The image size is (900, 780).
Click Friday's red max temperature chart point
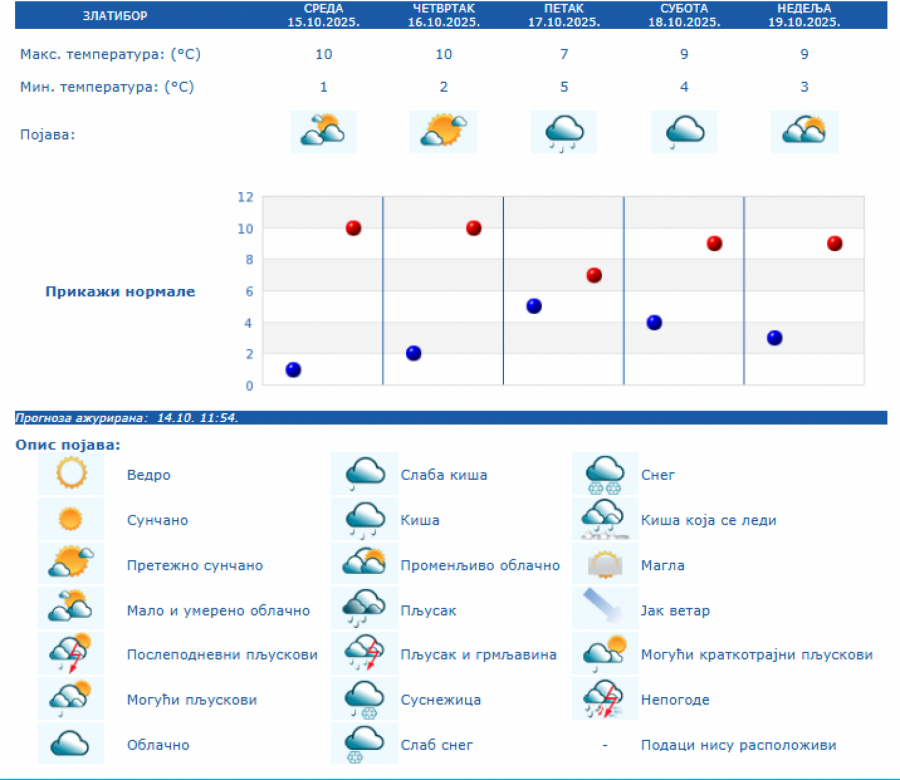coord(594,275)
